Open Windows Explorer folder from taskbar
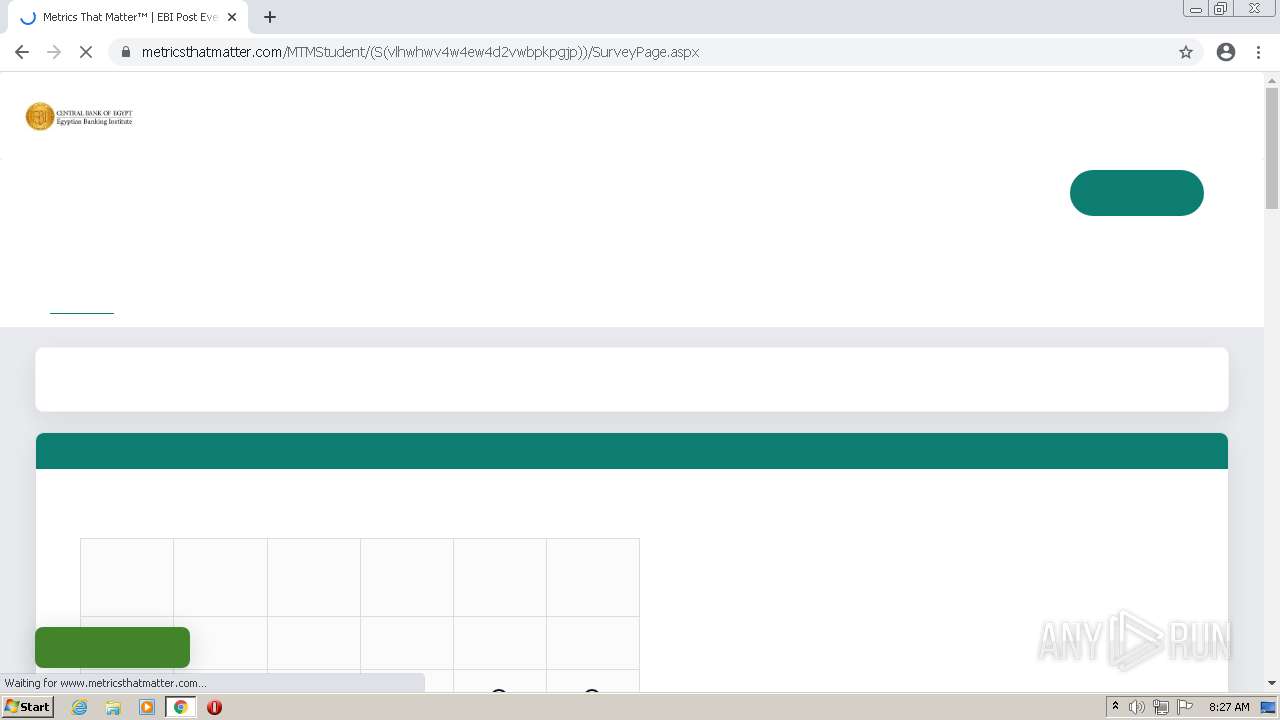1280x720 pixels. (x=113, y=707)
